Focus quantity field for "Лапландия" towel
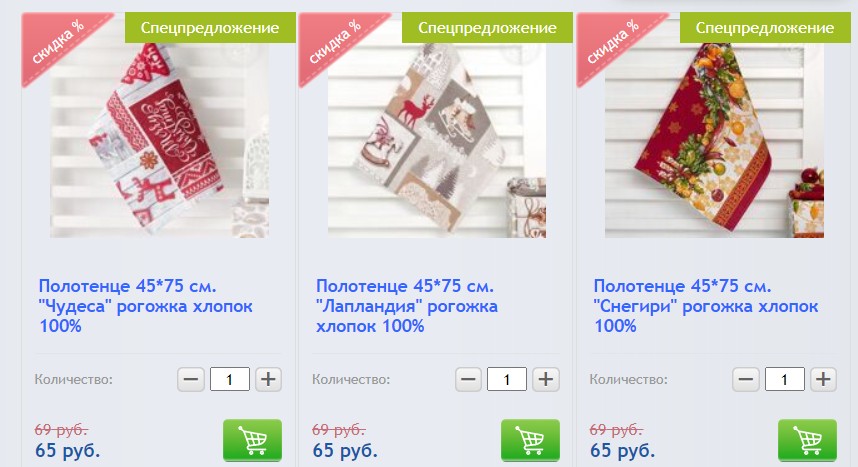Image resolution: width=858 pixels, height=467 pixels. (x=507, y=379)
